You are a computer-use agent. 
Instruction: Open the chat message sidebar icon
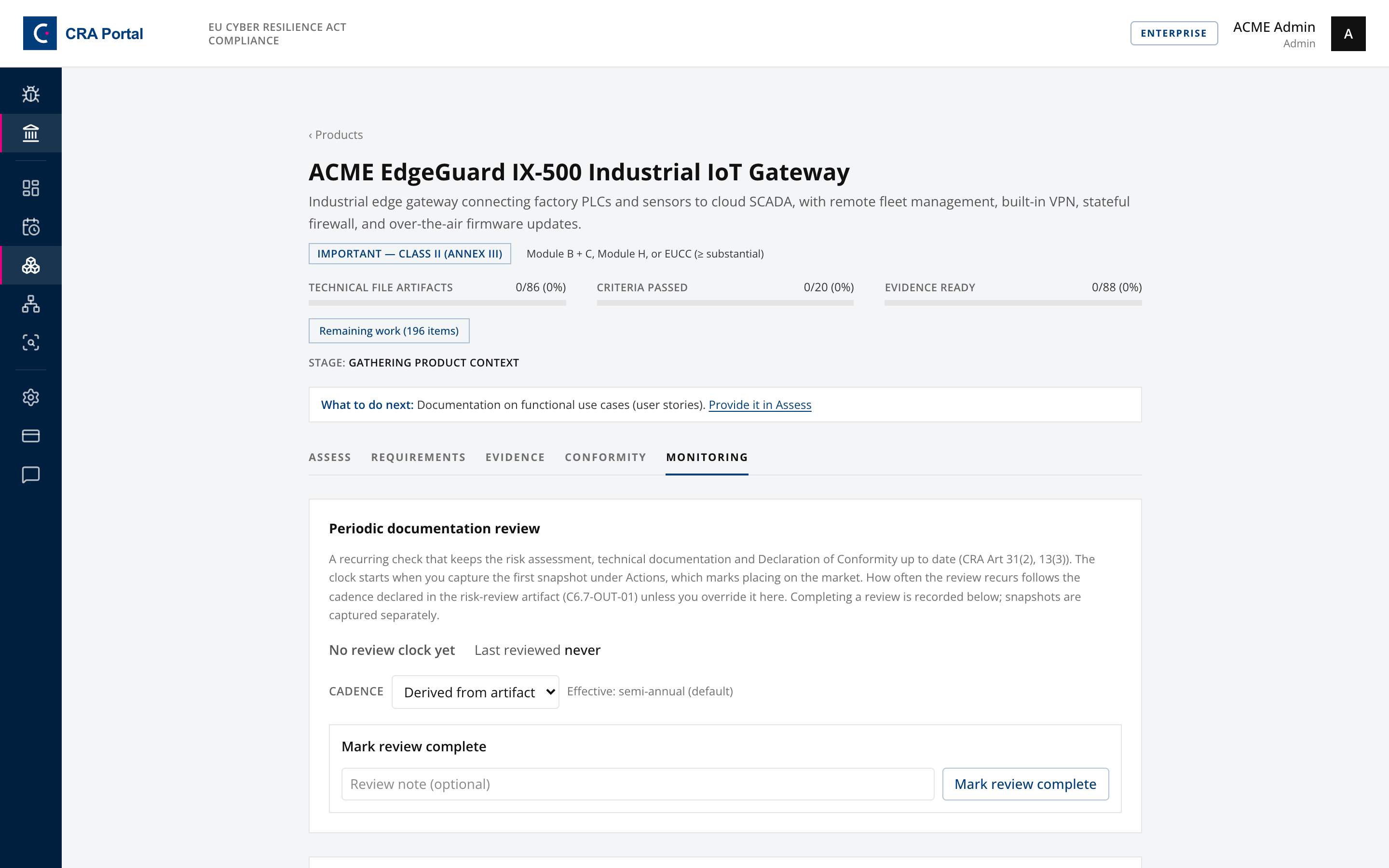tap(31, 475)
